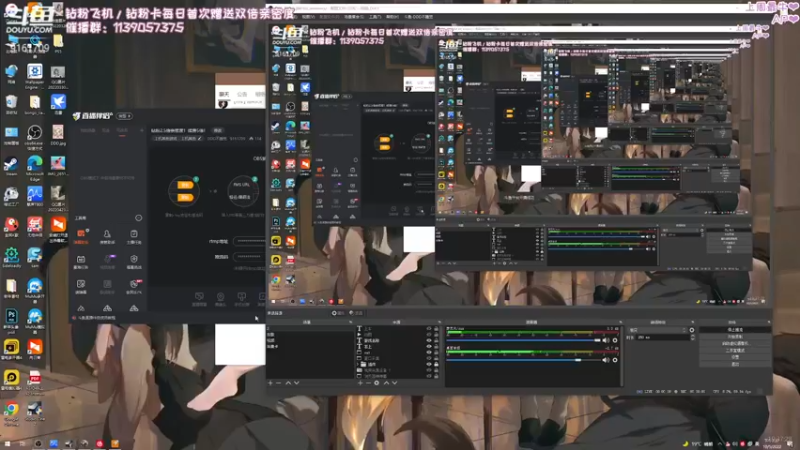
Task: Open the red app icon on the taskbar
Action: coord(99,444)
